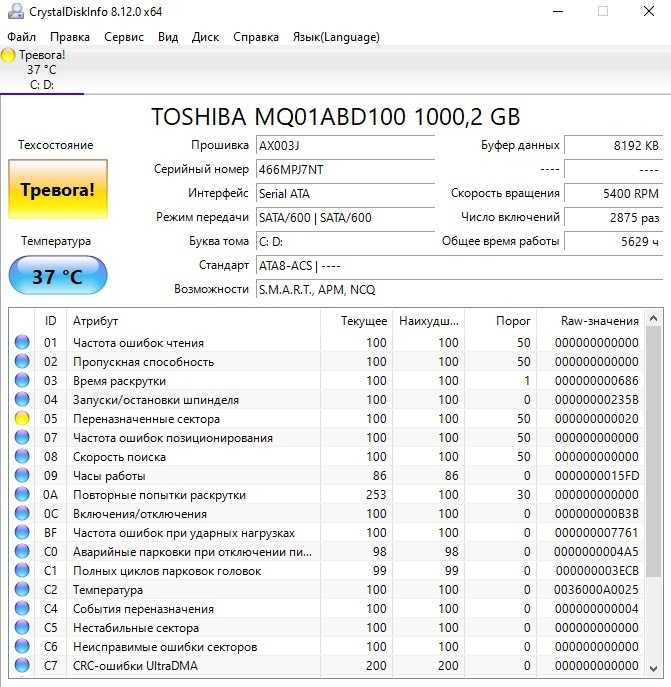Click the status icon for row C2 Температура
This screenshot has width=671, height=687.
pyautogui.click(x=22, y=589)
